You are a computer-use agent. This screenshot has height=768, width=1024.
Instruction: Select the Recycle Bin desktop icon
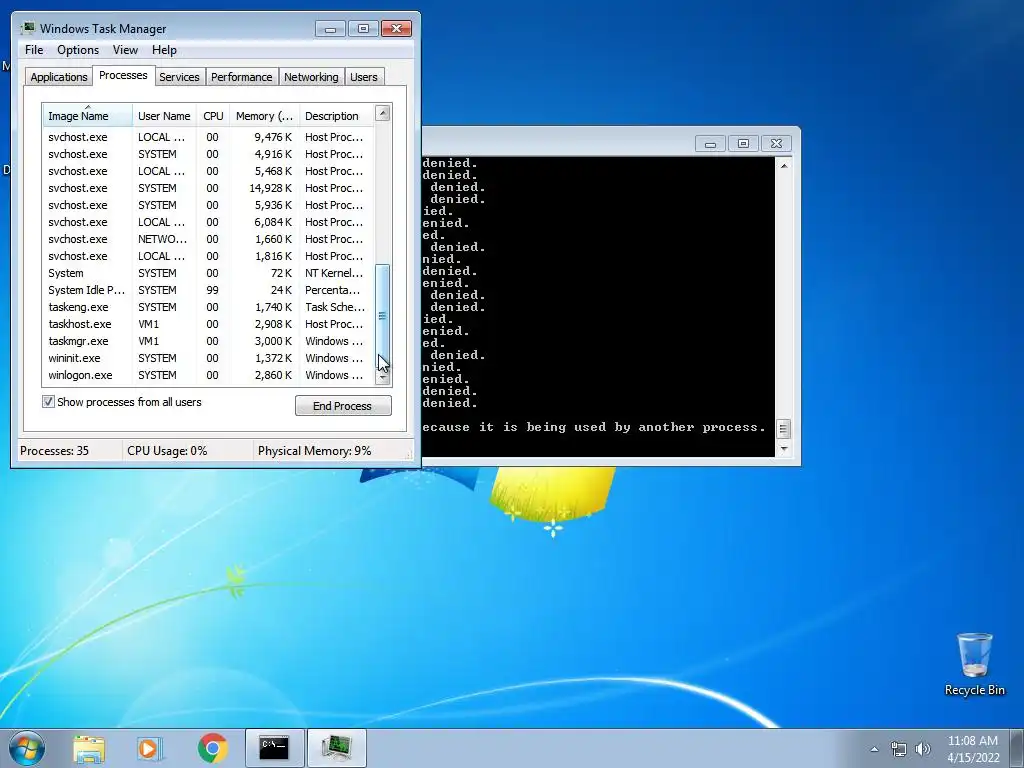974,663
